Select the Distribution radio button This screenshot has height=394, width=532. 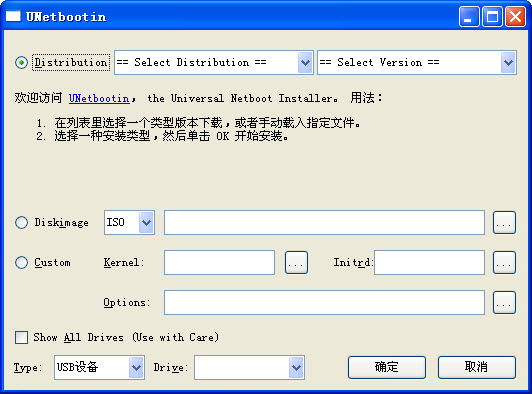pyautogui.click(x=21, y=62)
